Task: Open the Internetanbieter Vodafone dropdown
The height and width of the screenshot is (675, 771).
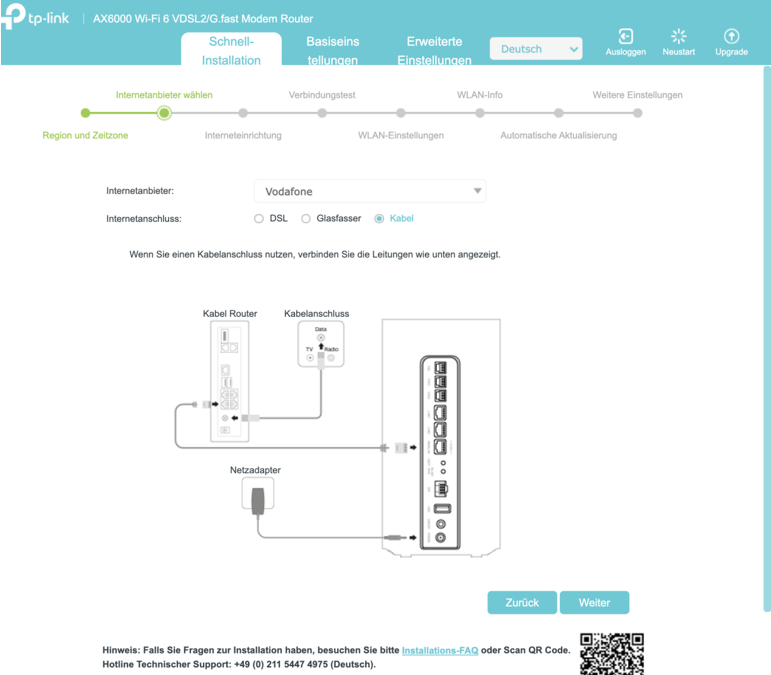Action: tap(370, 191)
